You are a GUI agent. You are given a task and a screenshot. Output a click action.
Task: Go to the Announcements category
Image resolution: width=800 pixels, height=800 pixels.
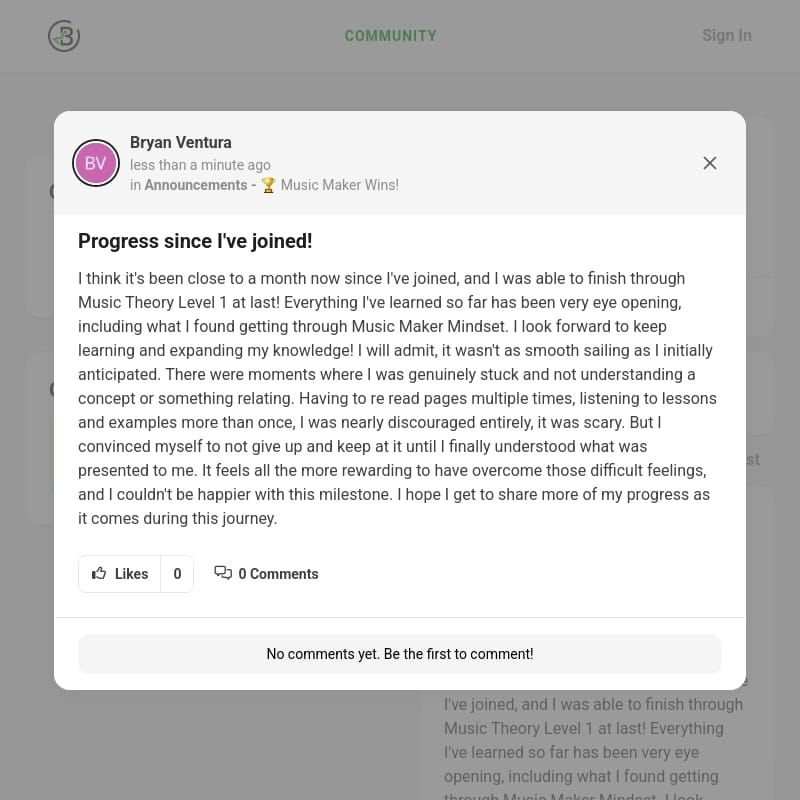(x=195, y=185)
